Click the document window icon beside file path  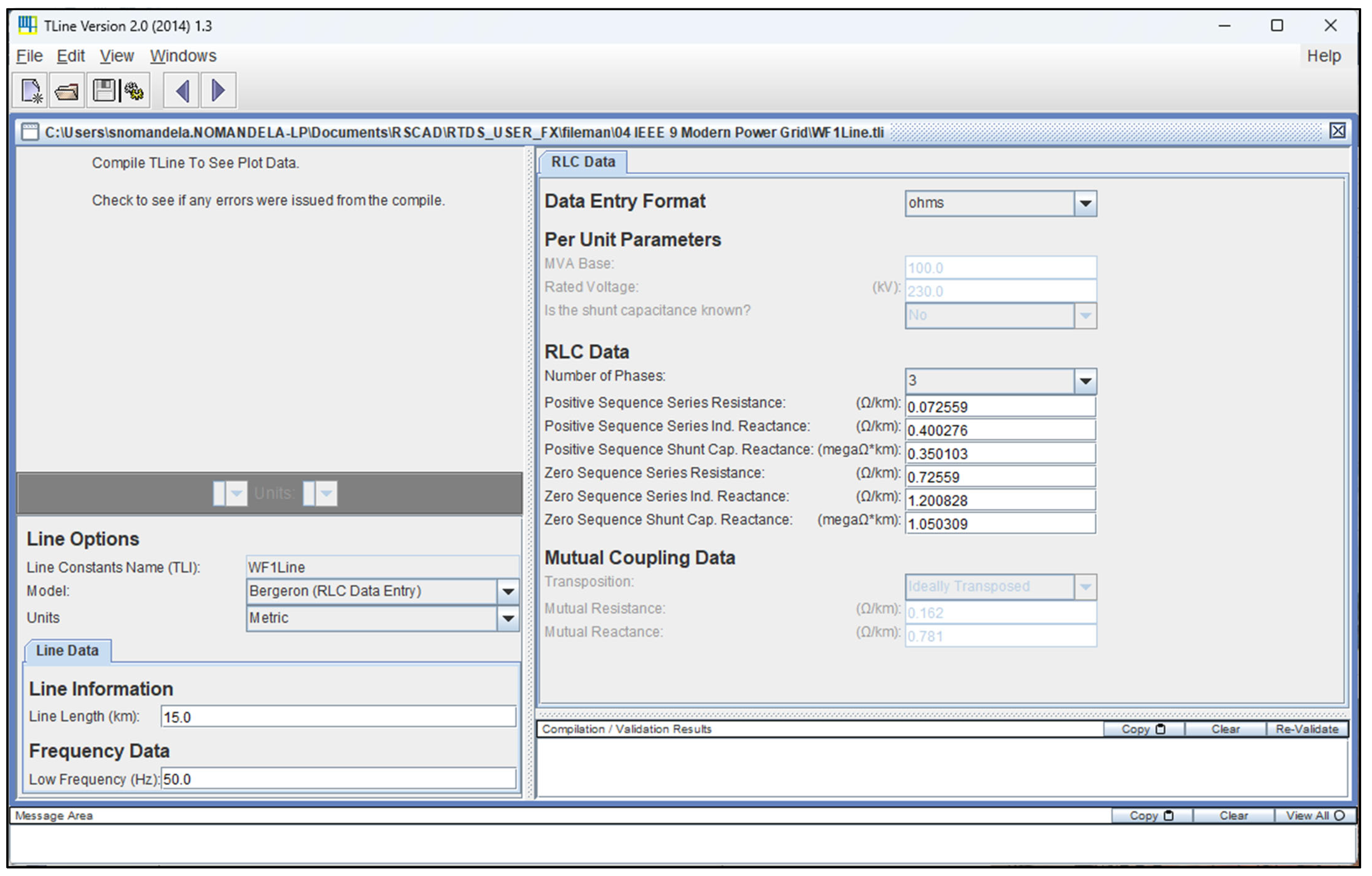pos(30,132)
